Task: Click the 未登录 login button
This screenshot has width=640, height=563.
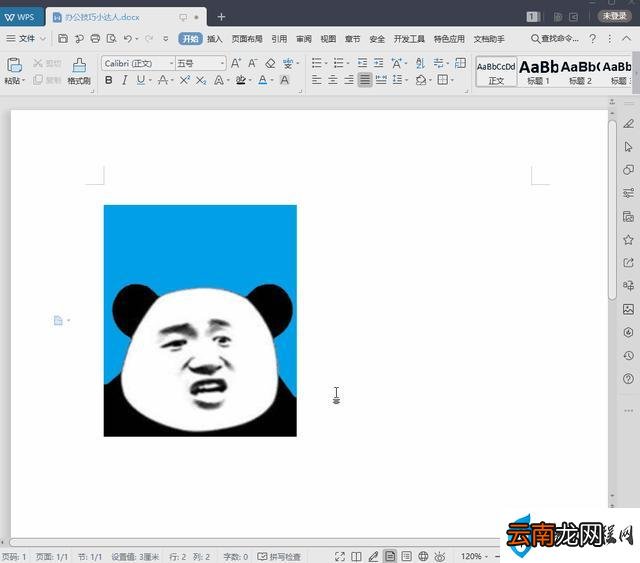Action: [x=615, y=16]
